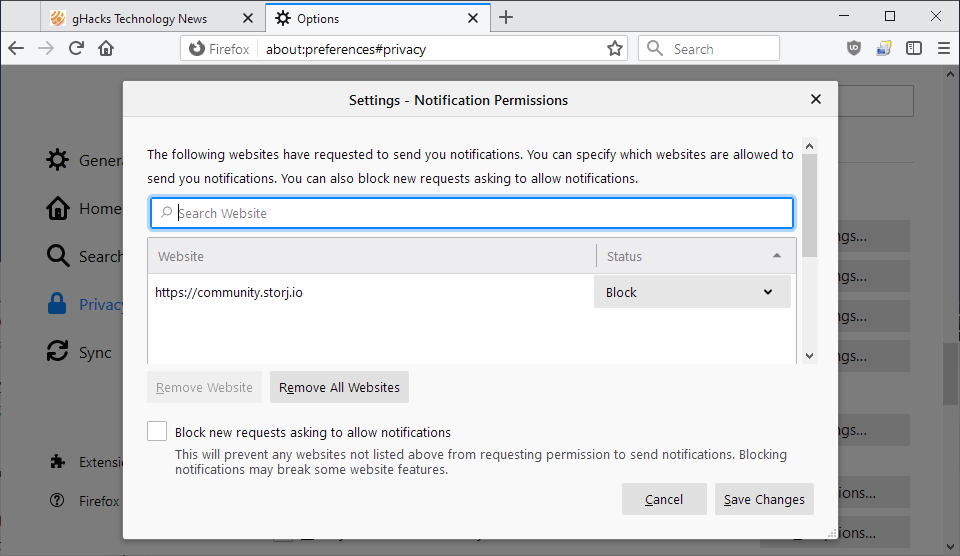Open the General preferences category

[84, 160]
